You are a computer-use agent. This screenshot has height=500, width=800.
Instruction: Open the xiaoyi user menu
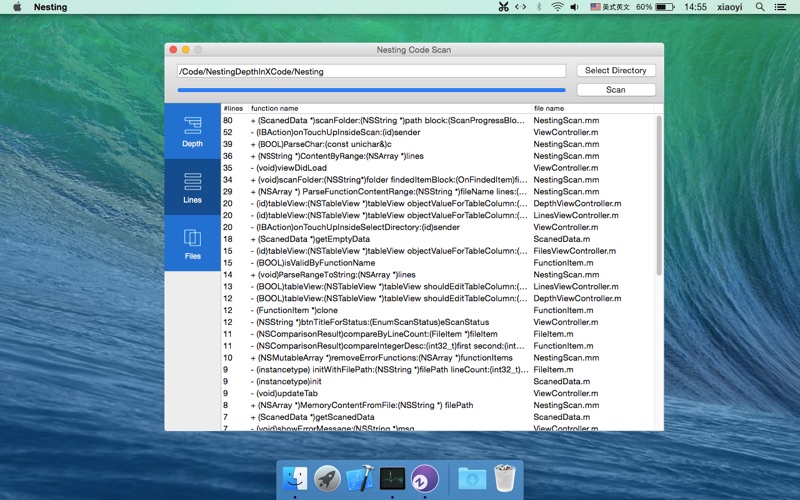click(x=730, y=7)
